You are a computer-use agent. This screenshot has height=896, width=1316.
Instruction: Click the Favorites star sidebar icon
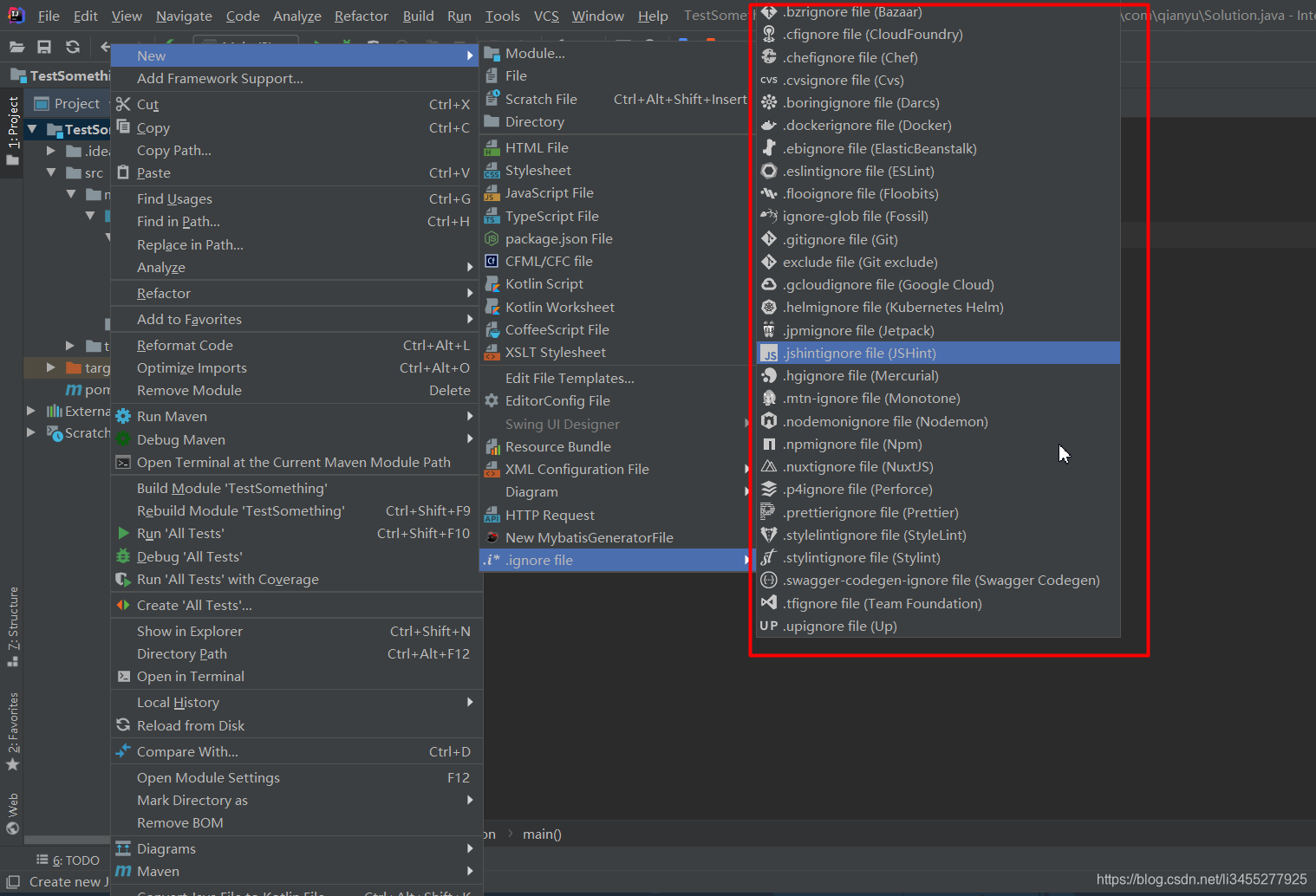[x=12, y=764]
